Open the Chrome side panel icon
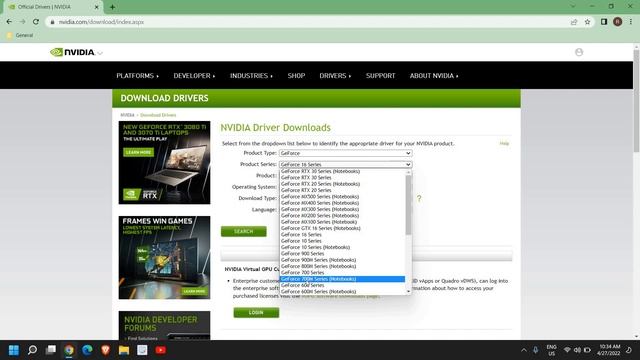Screen dimensions: 640x360 tap(604, 22)
